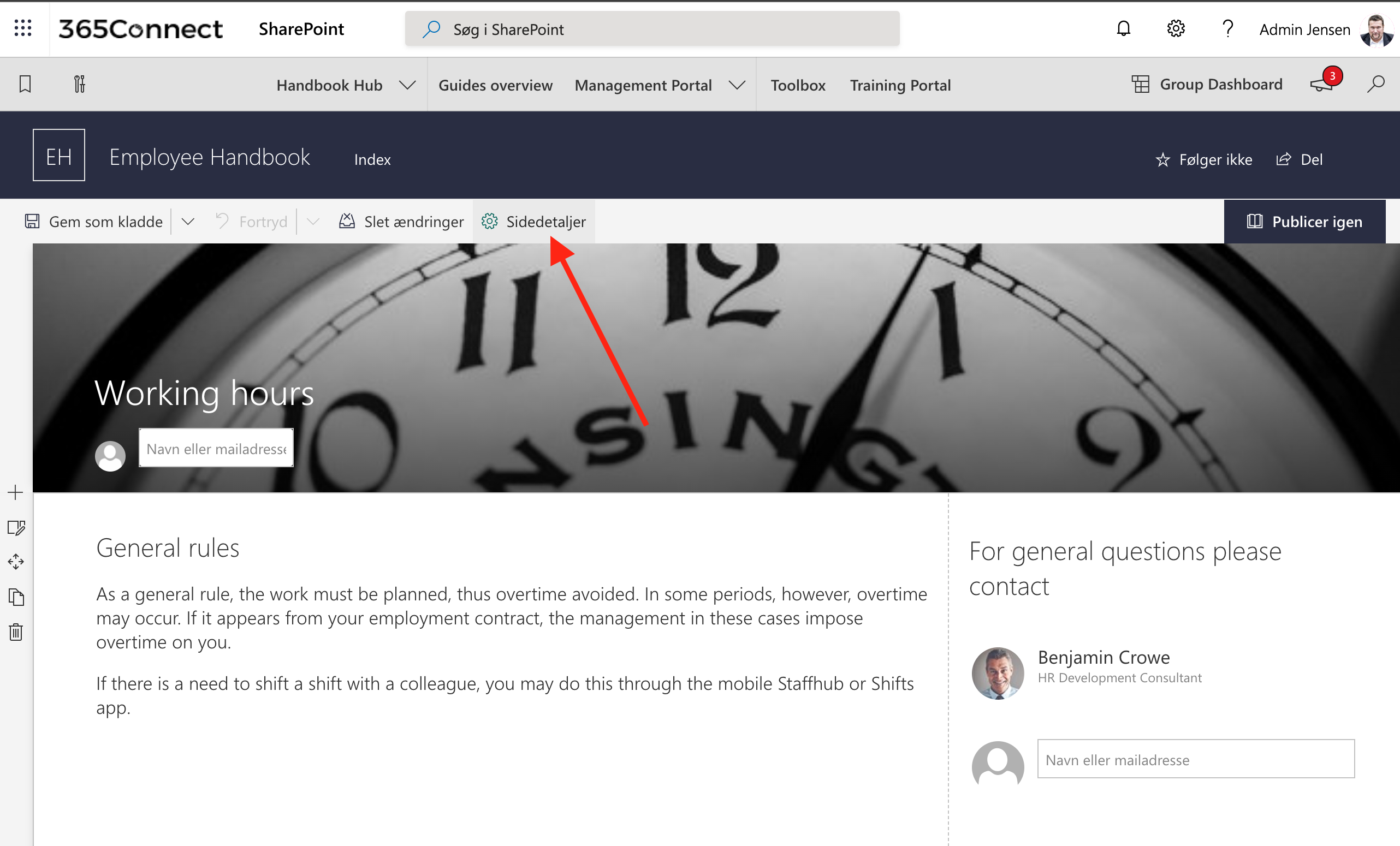Open the Index site navigation link
The image size is (1400, 846).
pos(373,159)
